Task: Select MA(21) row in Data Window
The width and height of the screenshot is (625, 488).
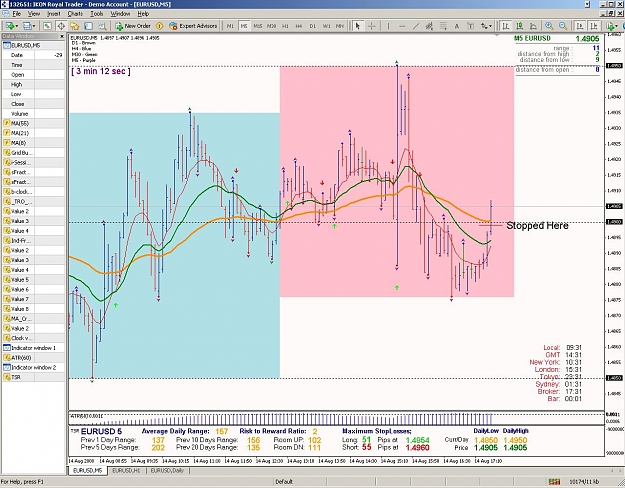Action: tap(33, 133)
